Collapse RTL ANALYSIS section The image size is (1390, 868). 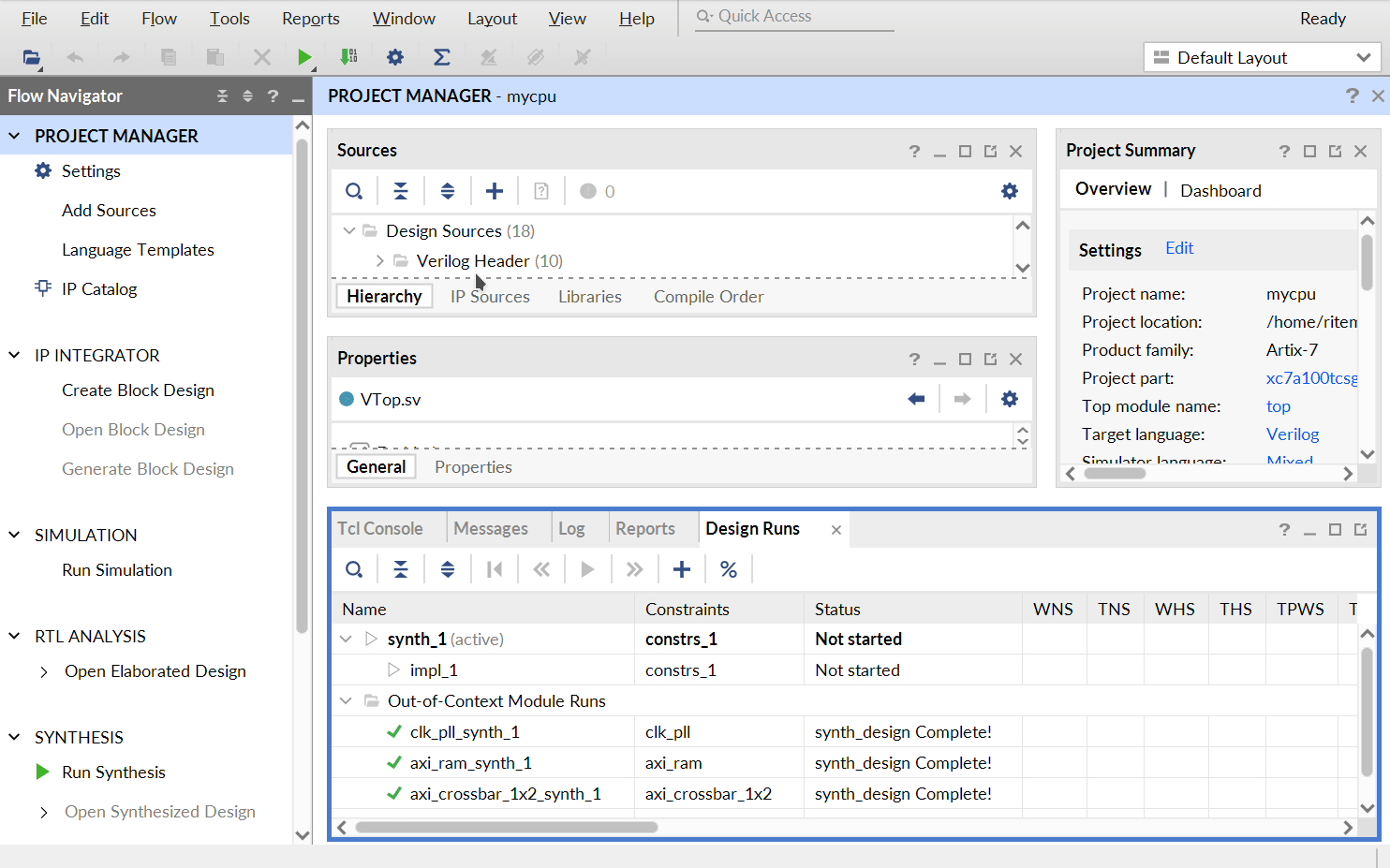pyautogui.click(x=14, y=636)
